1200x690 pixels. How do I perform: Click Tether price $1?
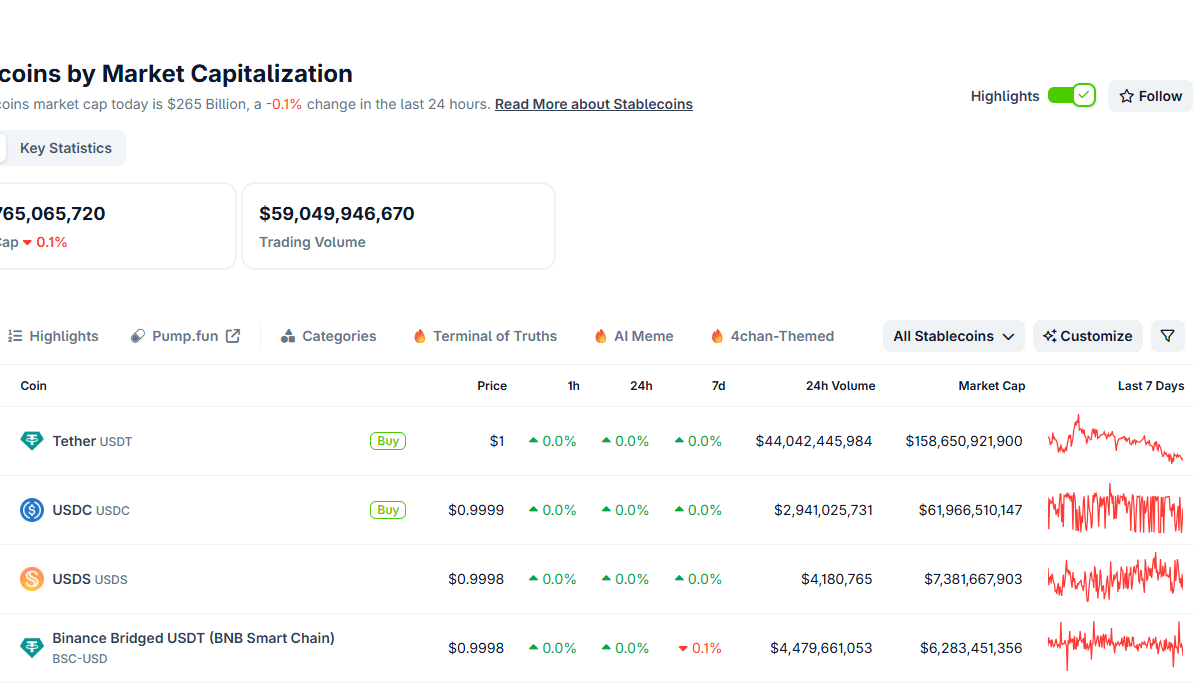(x=497, y=441)
